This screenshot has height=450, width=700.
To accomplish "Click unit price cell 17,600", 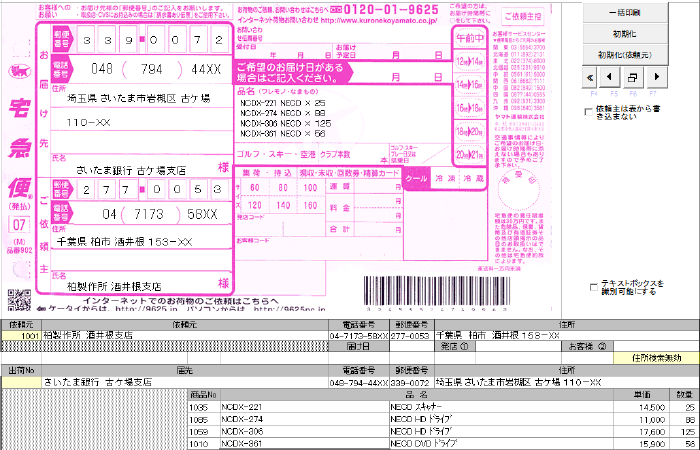I will [x=642, y=432].
